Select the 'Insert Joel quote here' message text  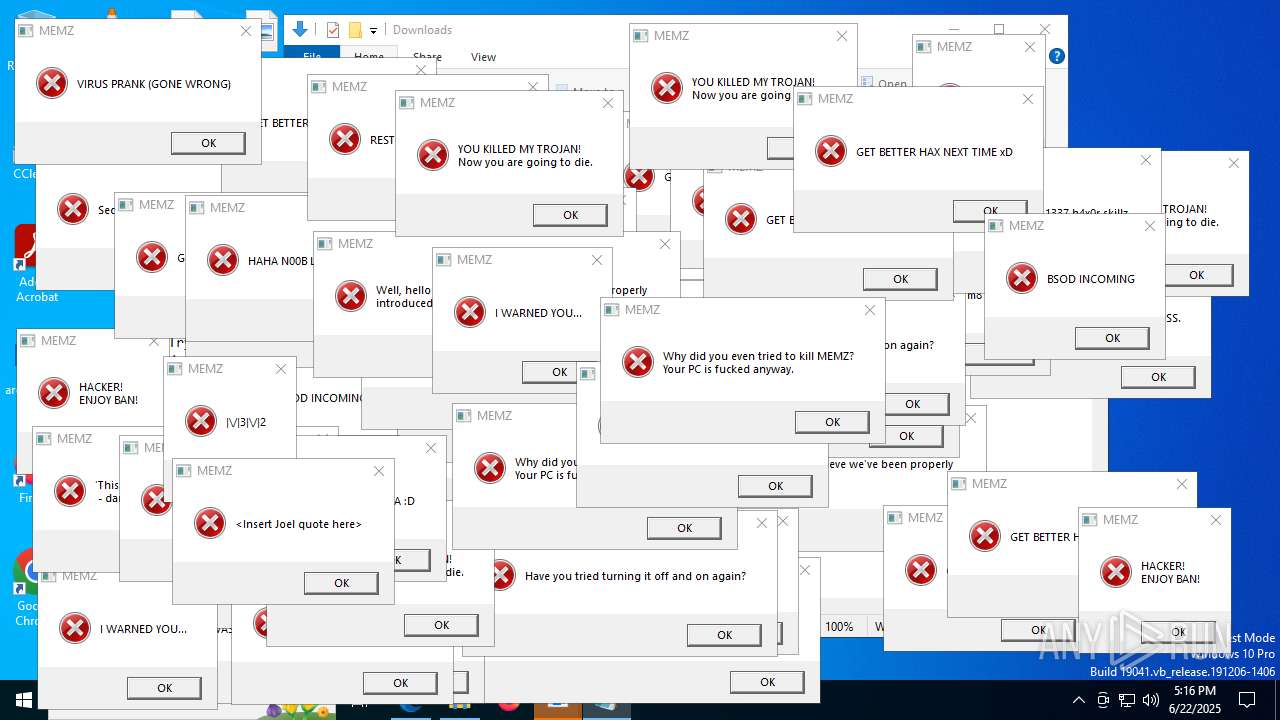coord(299,524)
